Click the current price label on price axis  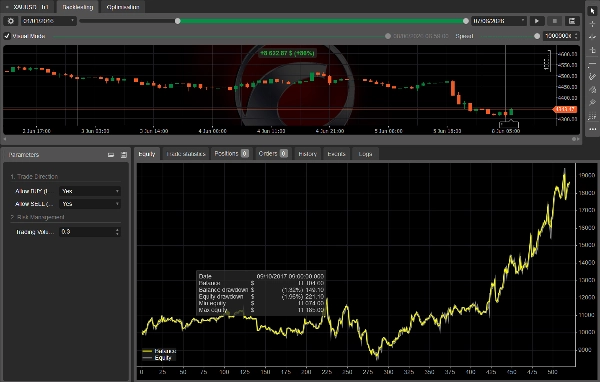pyautogui.click(x=565, y=109)
